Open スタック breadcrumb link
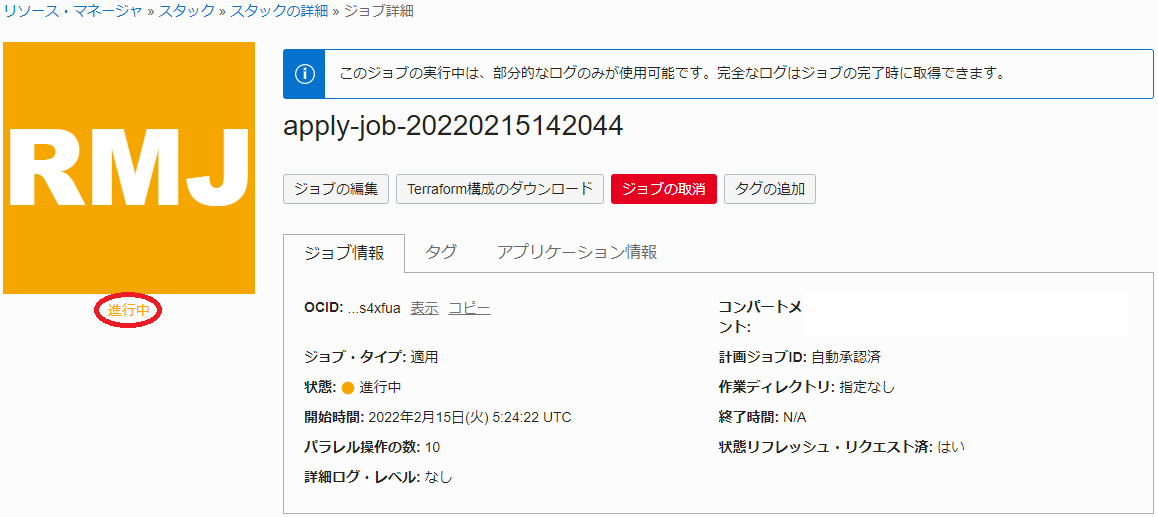This screenshot has width=1158, height=517. click(x=186, y=11)
